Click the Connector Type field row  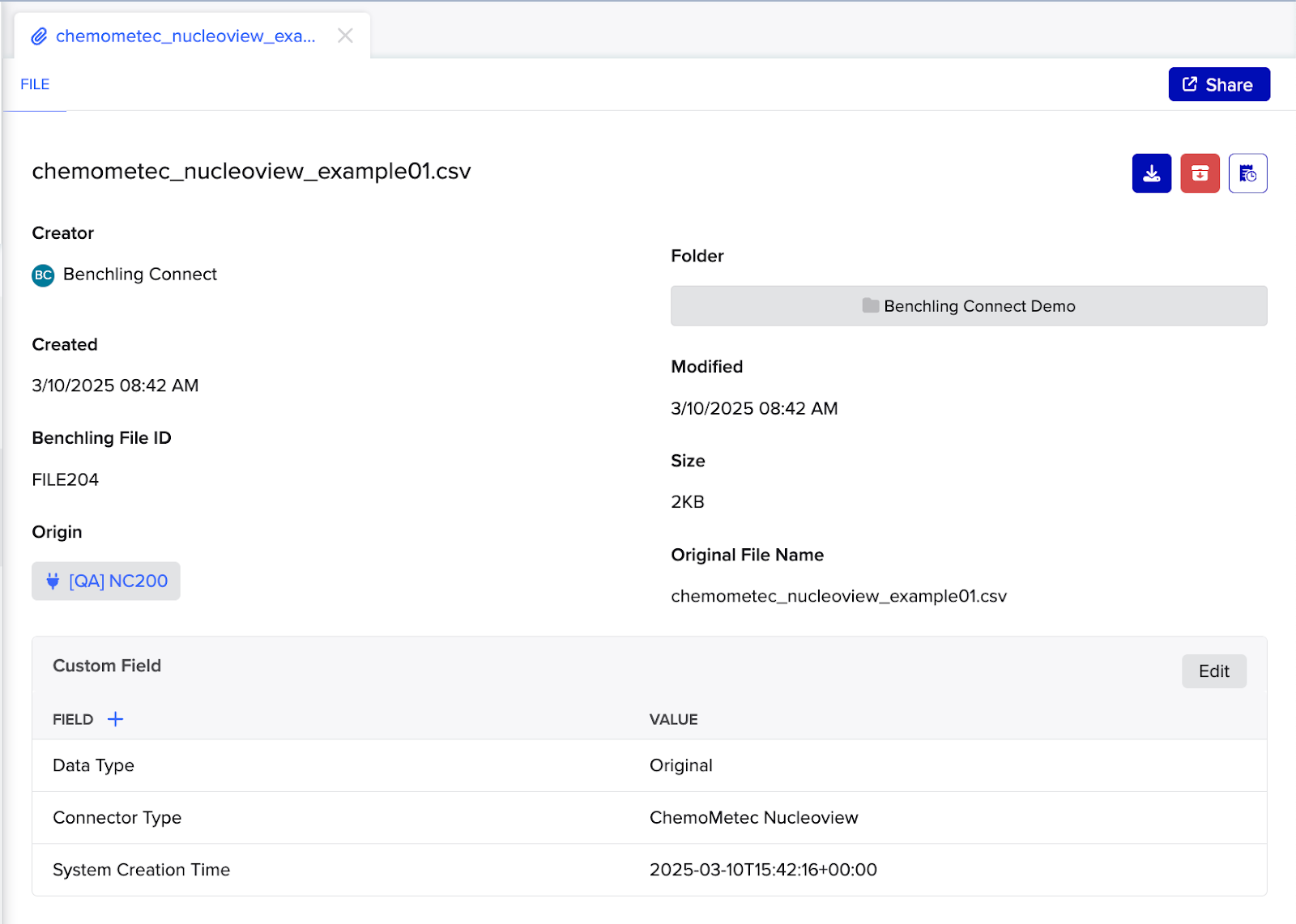649,818
